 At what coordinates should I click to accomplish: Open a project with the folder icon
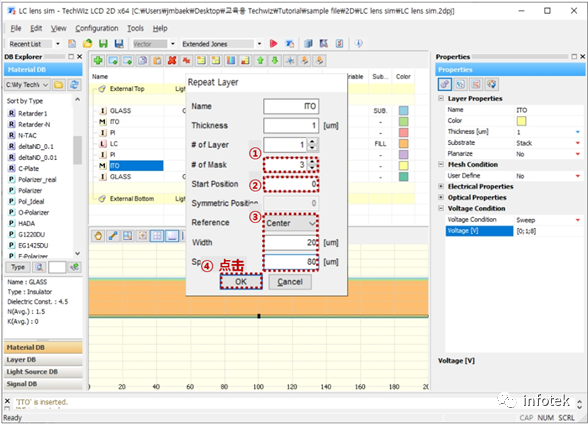87,43
